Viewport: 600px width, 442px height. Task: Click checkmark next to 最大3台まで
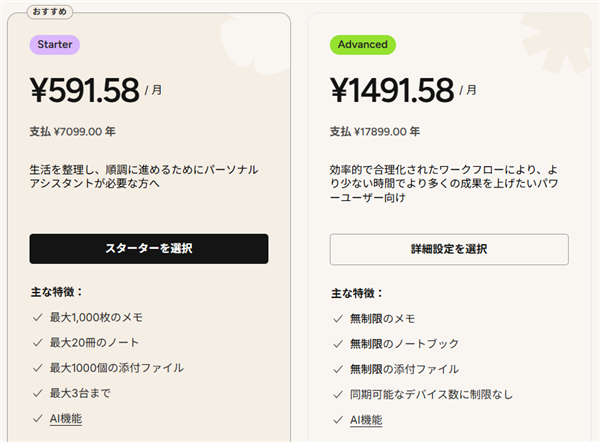[x=35, y=393]
